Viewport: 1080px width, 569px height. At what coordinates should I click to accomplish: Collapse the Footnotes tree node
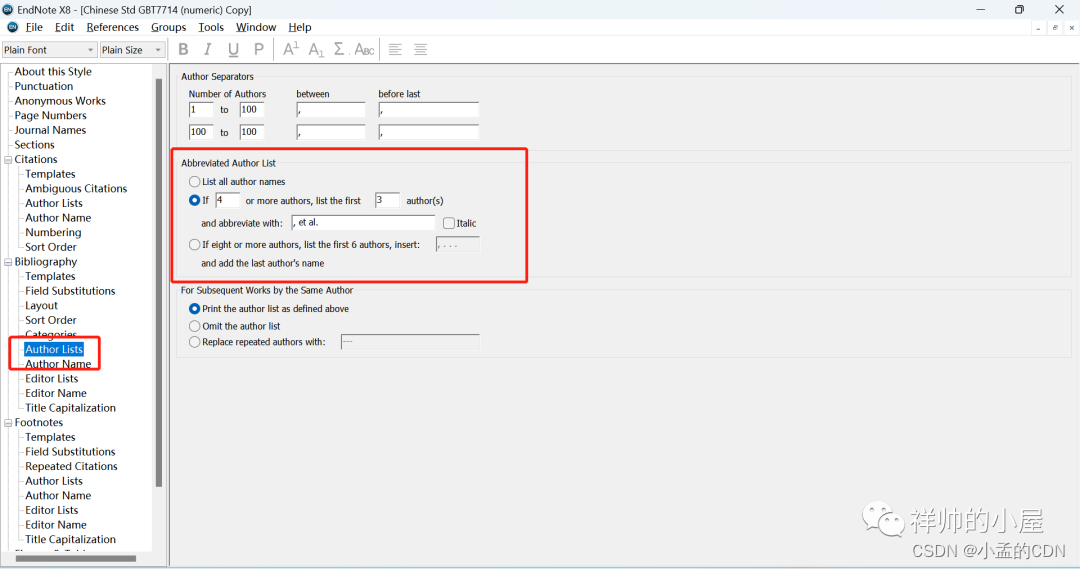point(8,423)
